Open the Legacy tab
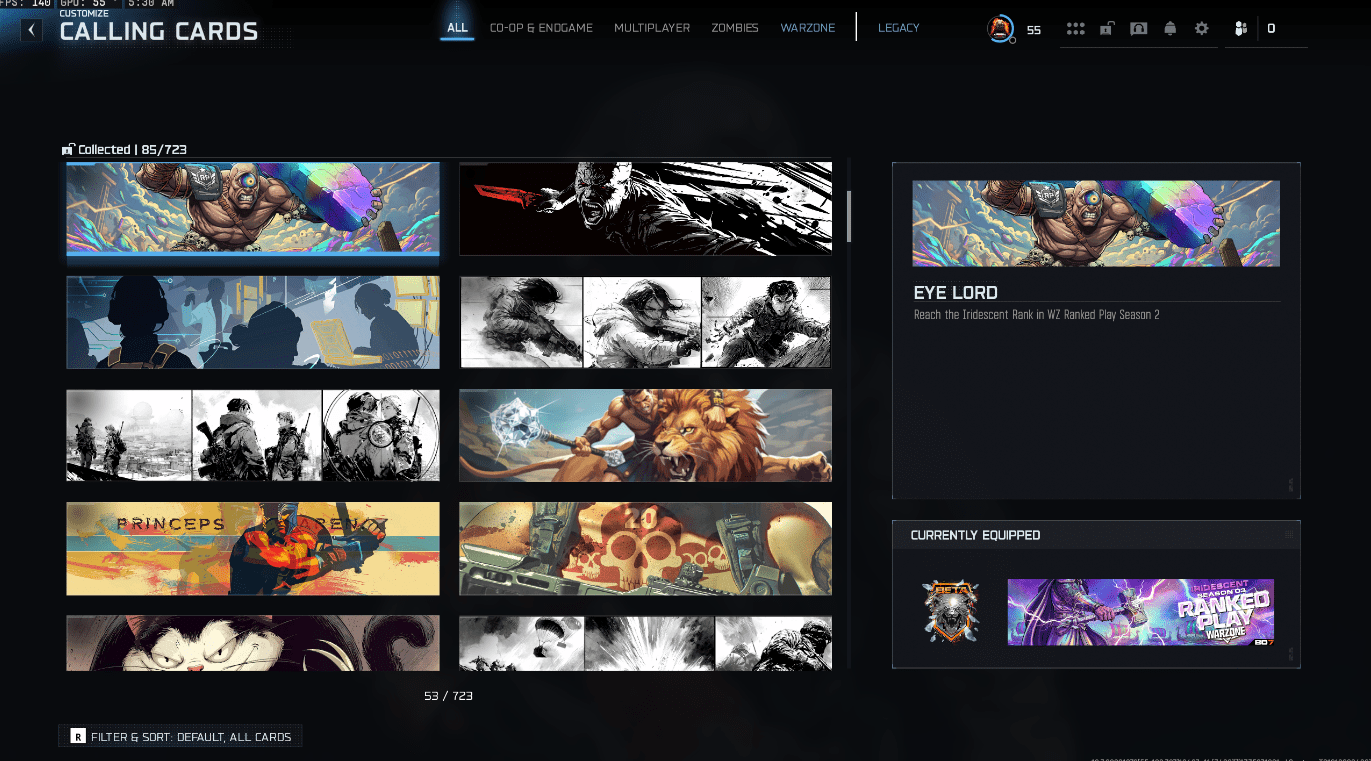Viewport: 1371px width, 761px height. coord(898,28)
